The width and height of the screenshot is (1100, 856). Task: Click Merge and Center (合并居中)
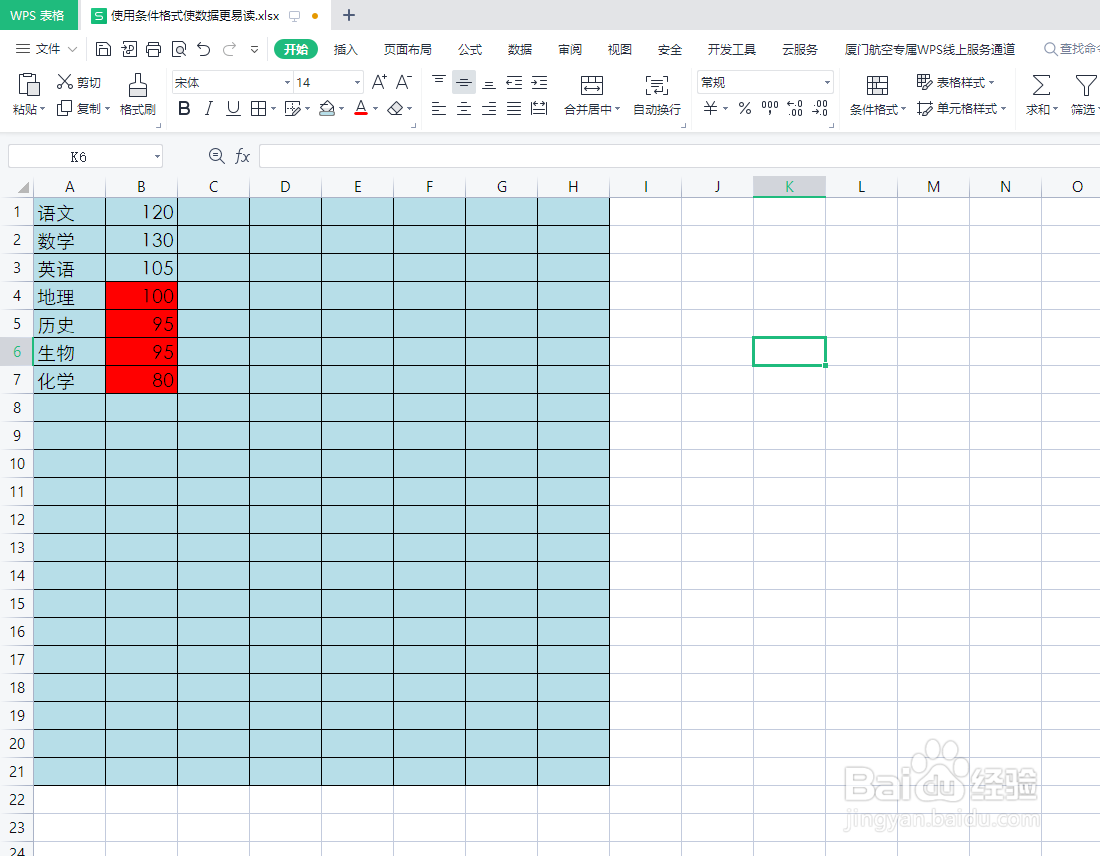(591, 94)
